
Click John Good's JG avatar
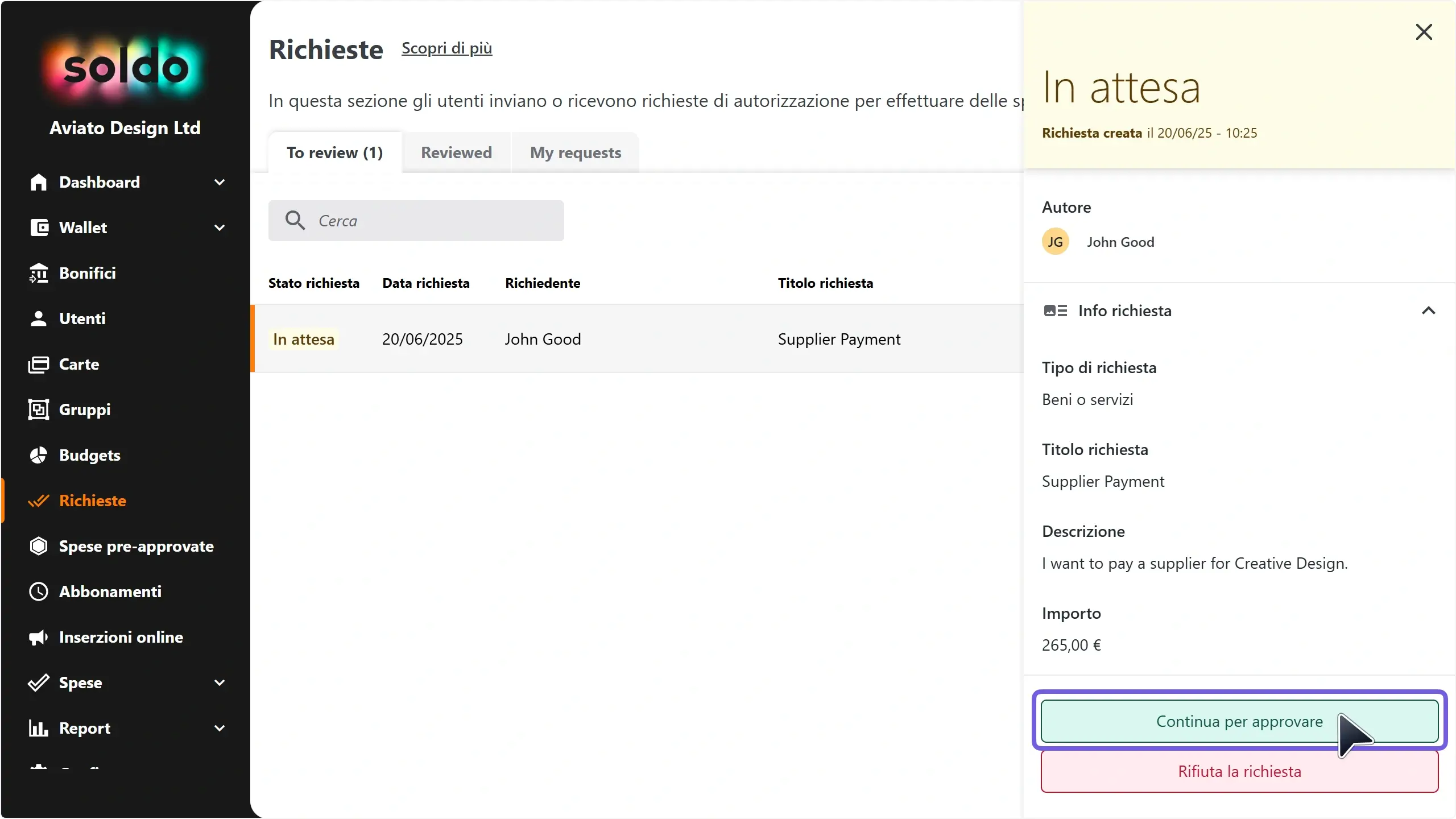tap(1056, 242)
